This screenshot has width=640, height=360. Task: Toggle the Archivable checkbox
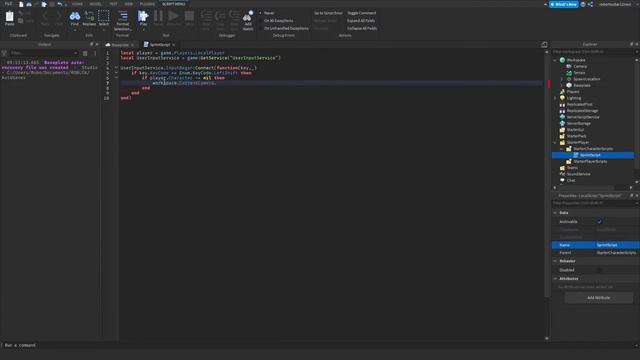click(x=599, y=222)
